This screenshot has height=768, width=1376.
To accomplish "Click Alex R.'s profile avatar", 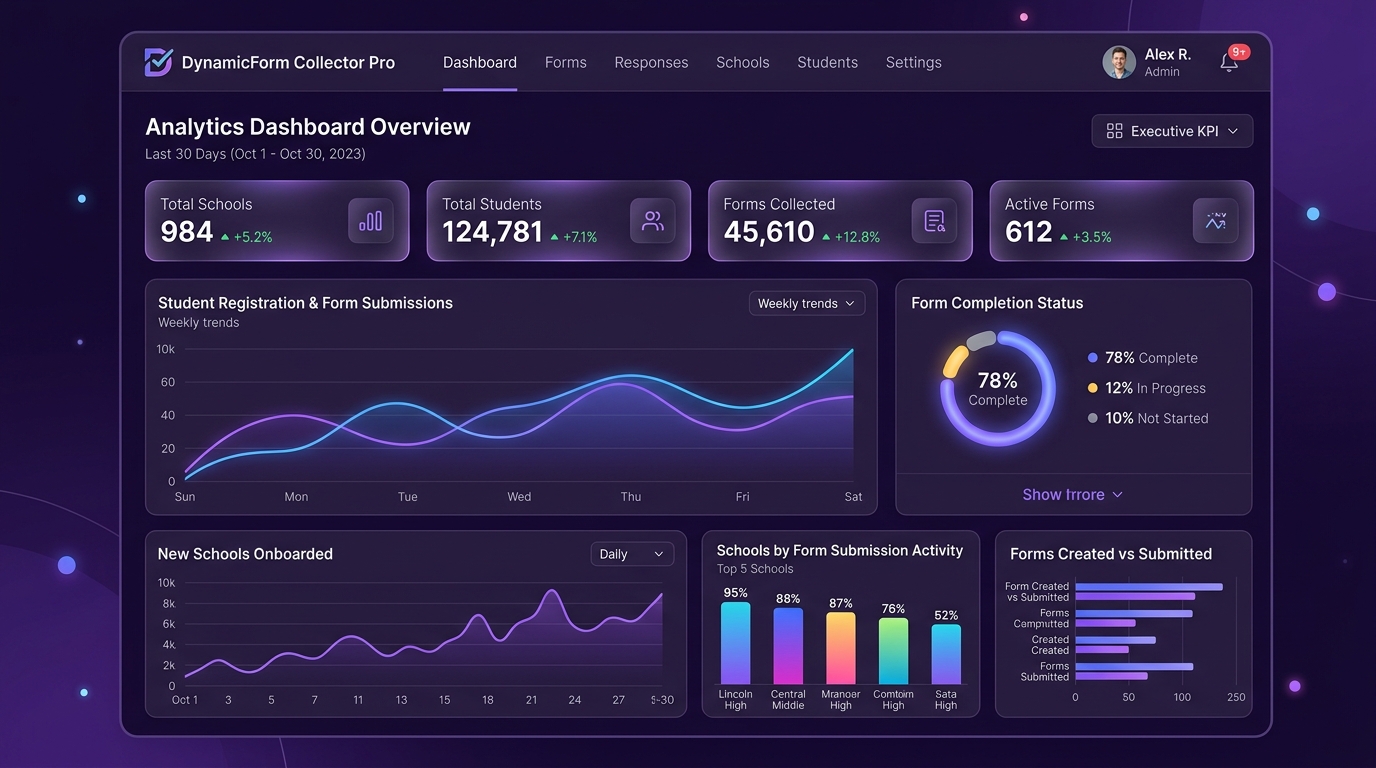I will 1118,62.
